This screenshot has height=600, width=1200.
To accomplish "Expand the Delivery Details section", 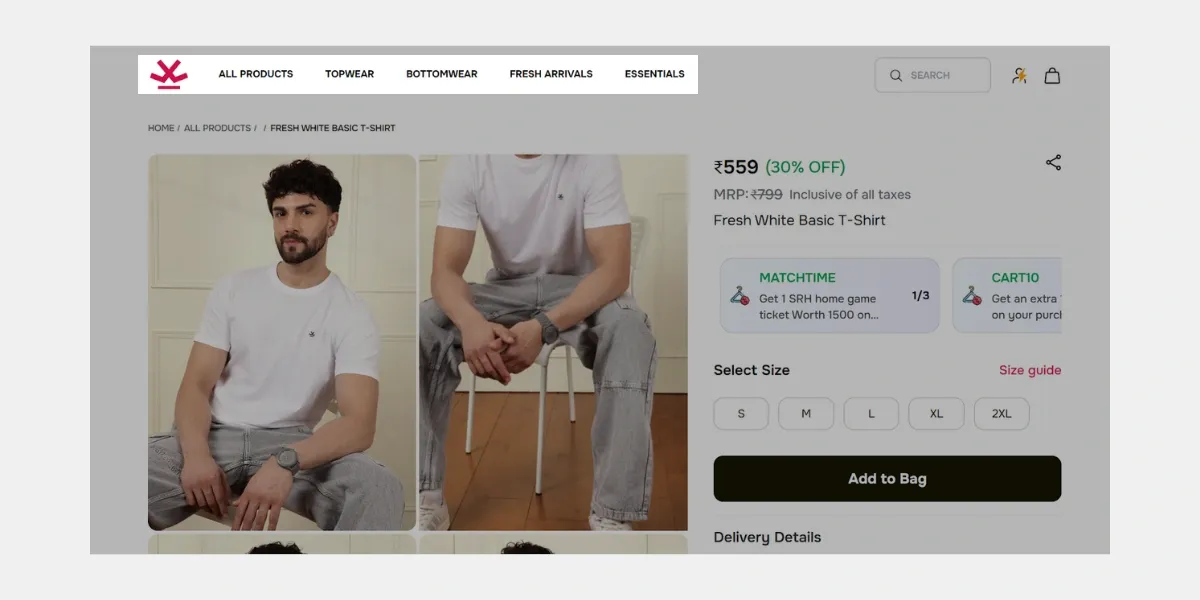I will (x=767, y=537).
